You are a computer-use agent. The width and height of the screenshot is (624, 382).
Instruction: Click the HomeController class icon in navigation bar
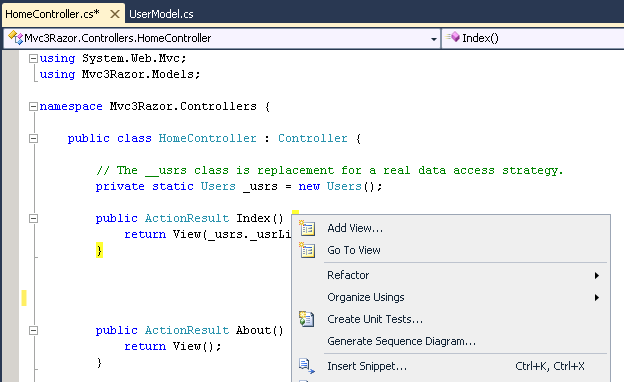16,38
